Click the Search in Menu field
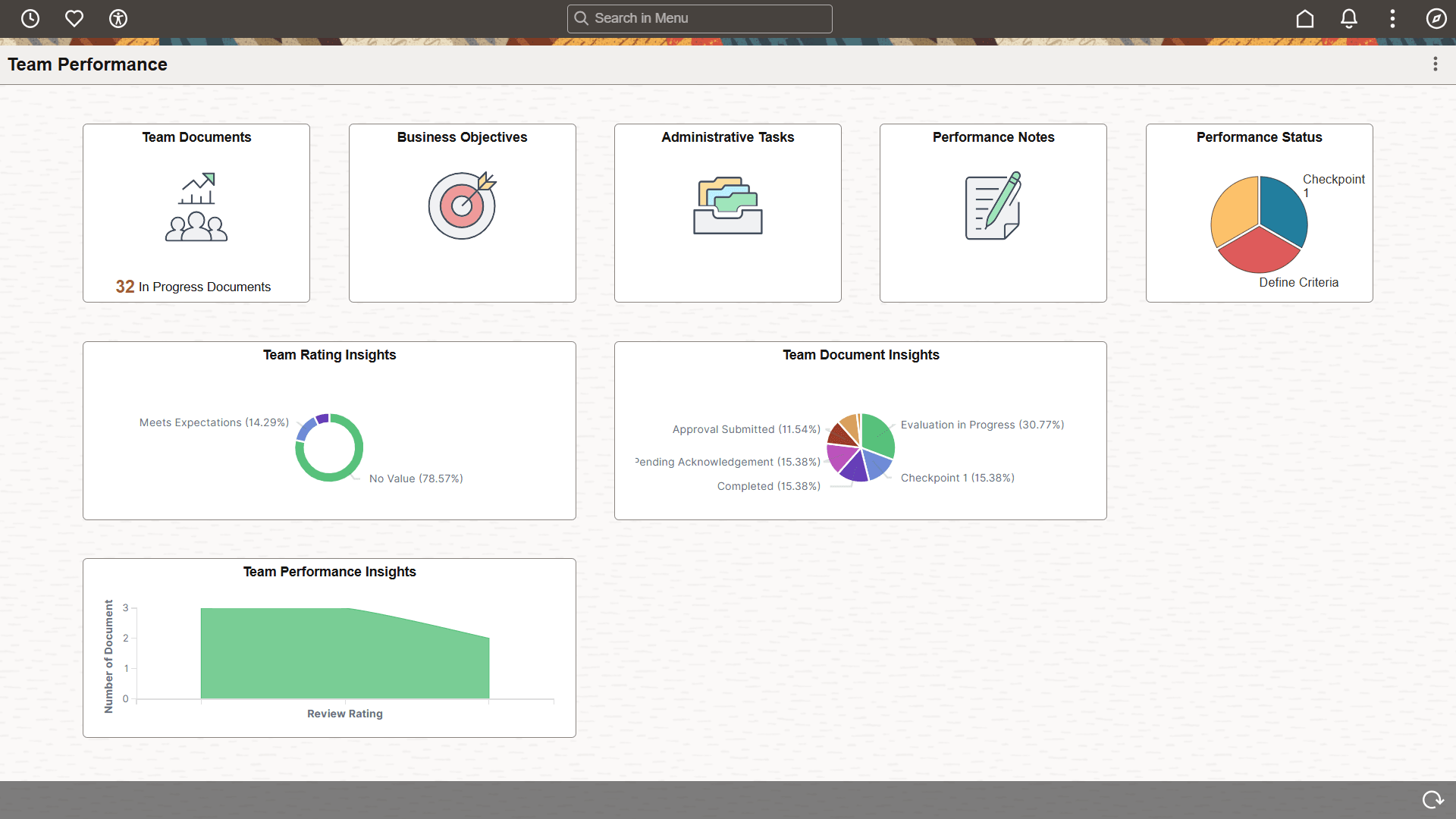 (x=699, y=18)
